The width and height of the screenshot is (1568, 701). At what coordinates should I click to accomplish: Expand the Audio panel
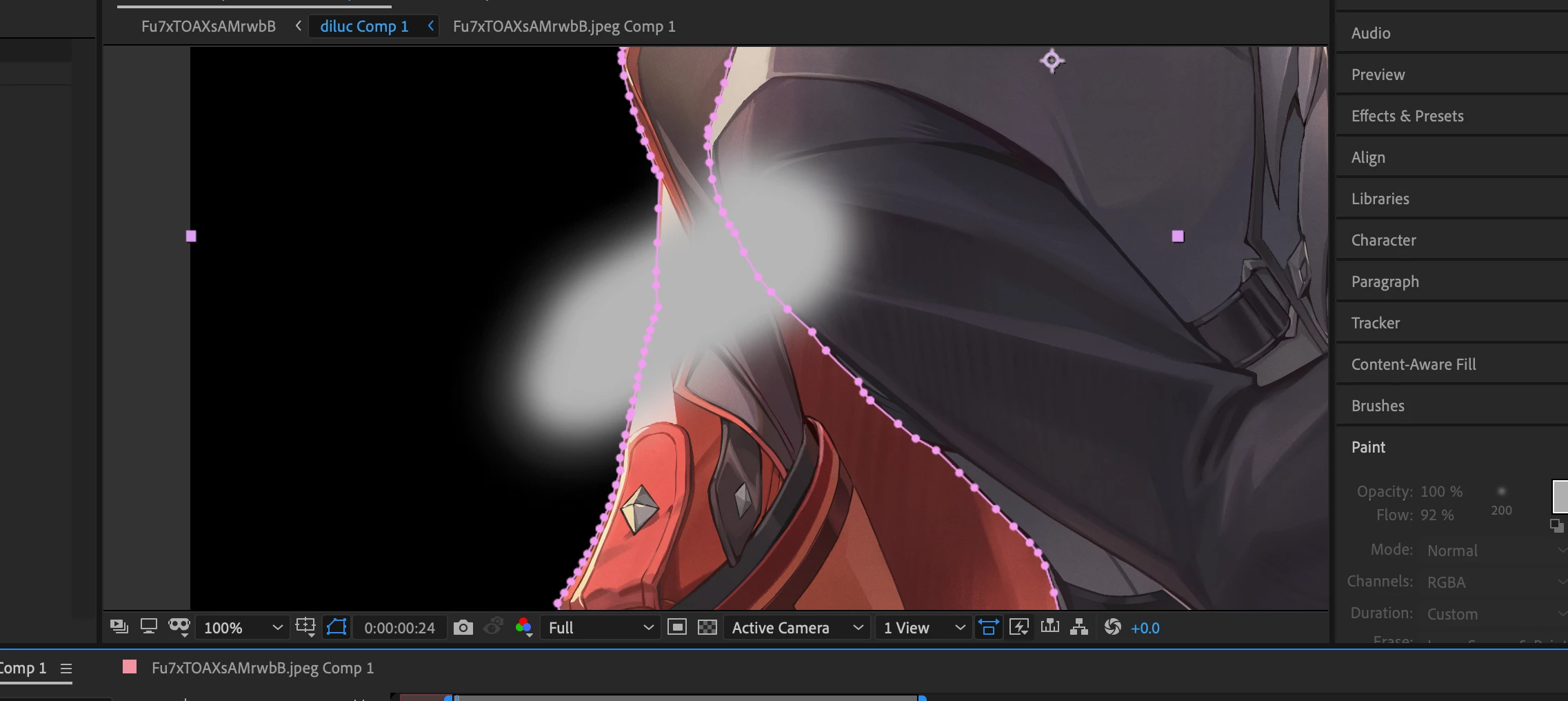coord(1451,33)
